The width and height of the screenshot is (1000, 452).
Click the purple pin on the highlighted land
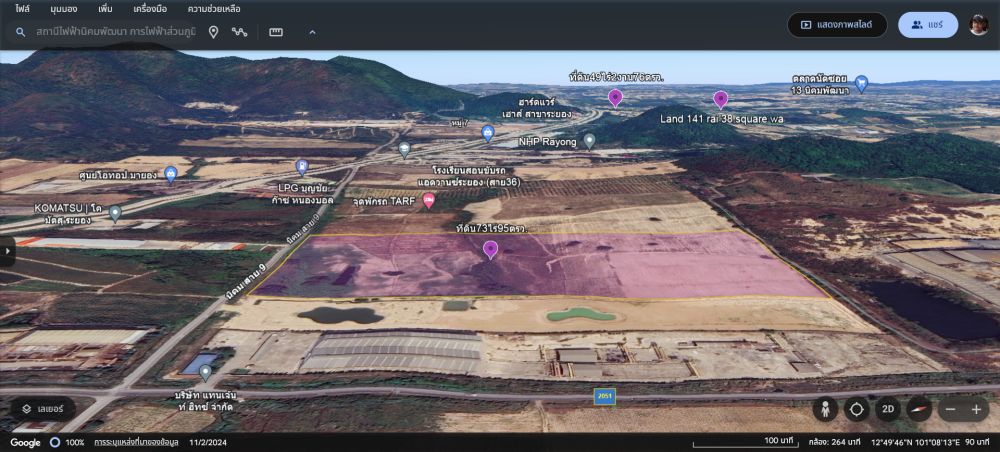coord(490,249)
